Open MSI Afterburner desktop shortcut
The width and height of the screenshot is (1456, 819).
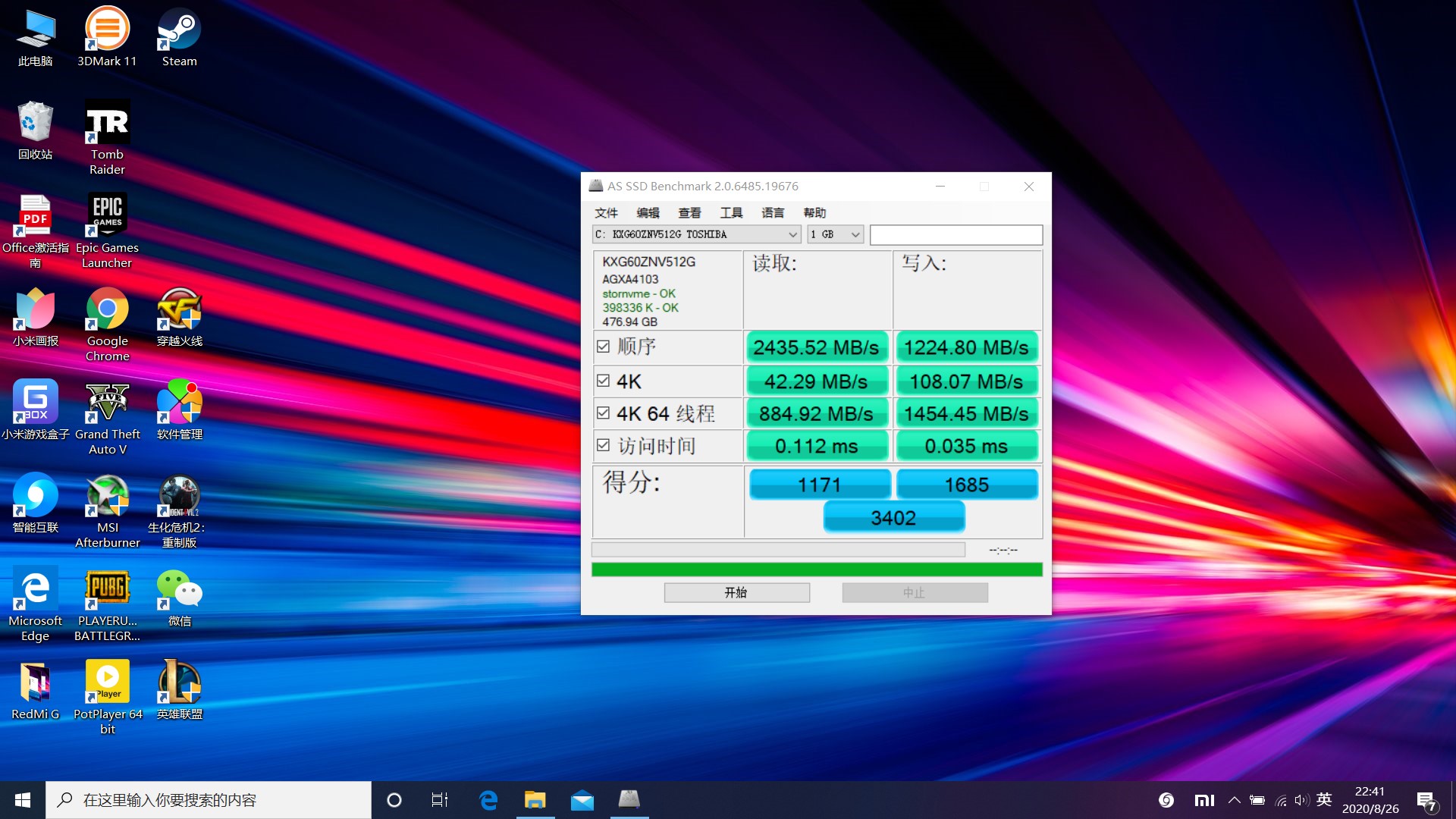coord(107,497)
